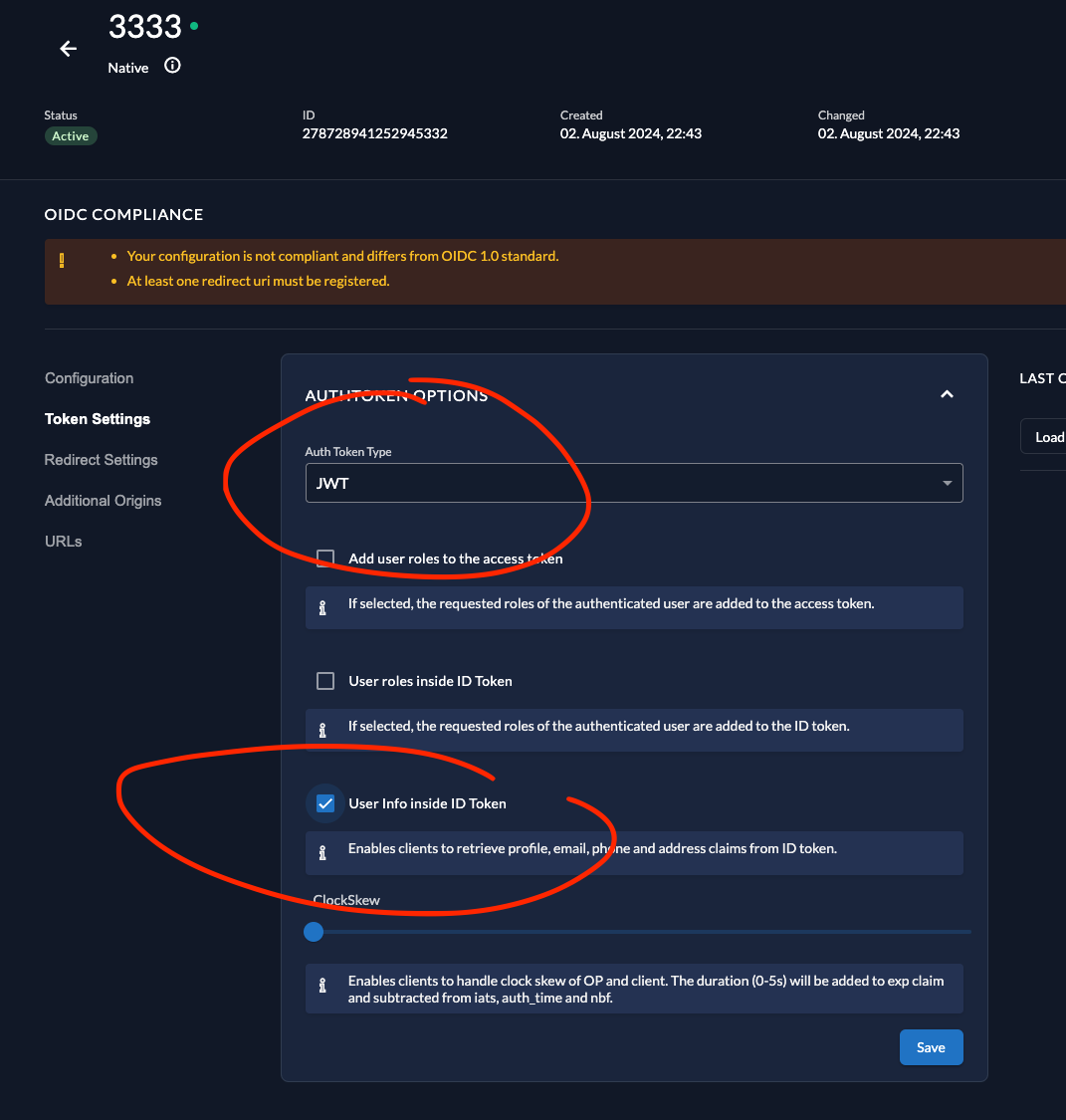Go back with the left arrow icon
Image resolution: width=1066 pixels, height=1120 pixels.
(69, 49)
